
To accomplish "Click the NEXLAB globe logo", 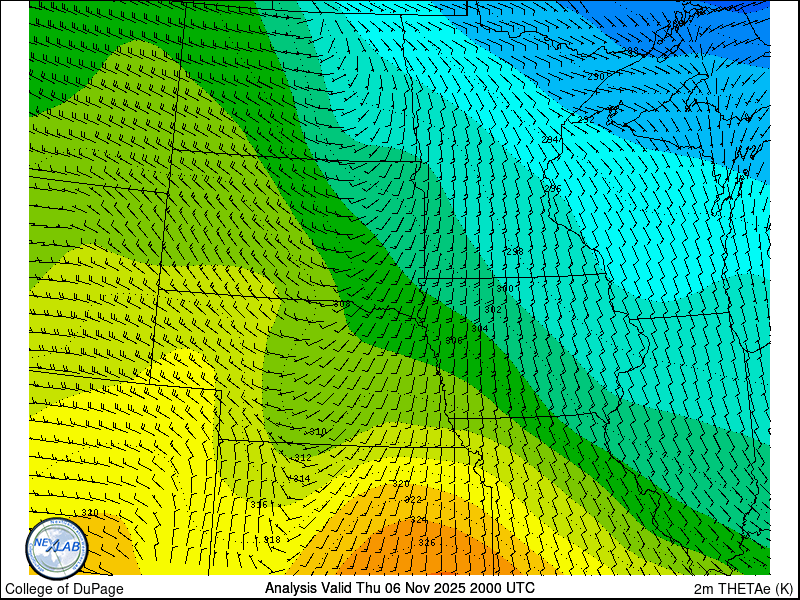I will (57, 548).
